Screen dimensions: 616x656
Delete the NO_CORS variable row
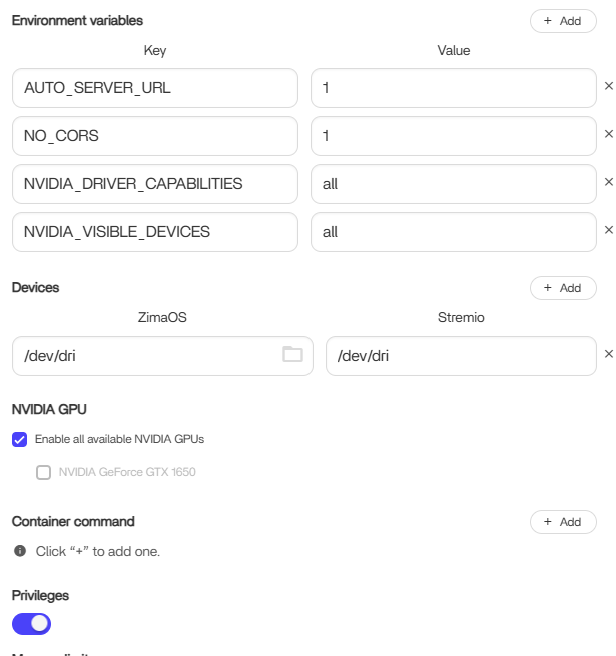tap(608, 135)
